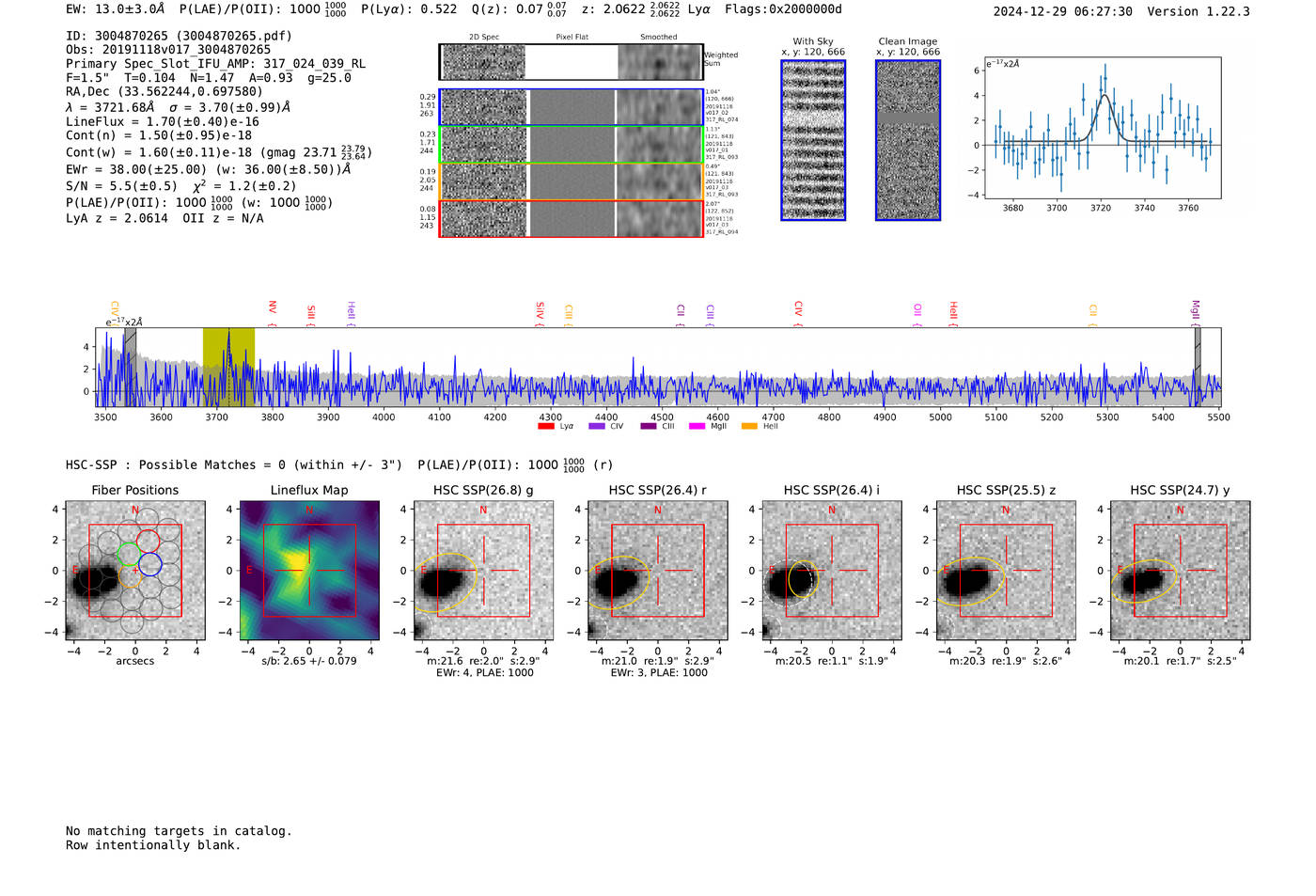This screenshot has width=1316, height=896.
Task: Select the purple HeII line marker
Action: (351, 313)
